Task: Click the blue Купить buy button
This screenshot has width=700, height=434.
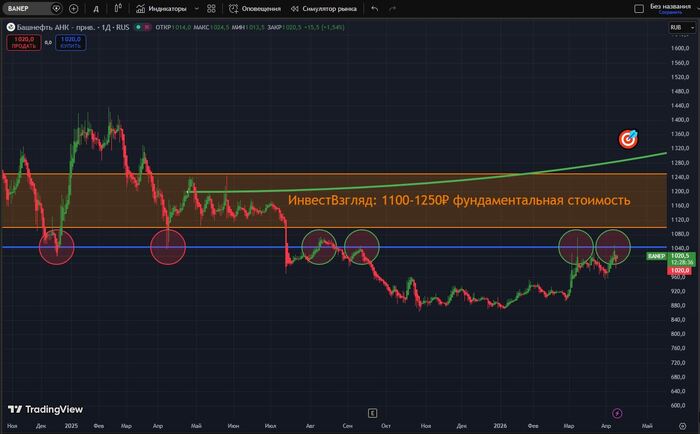Action: [x=71, y=42]
